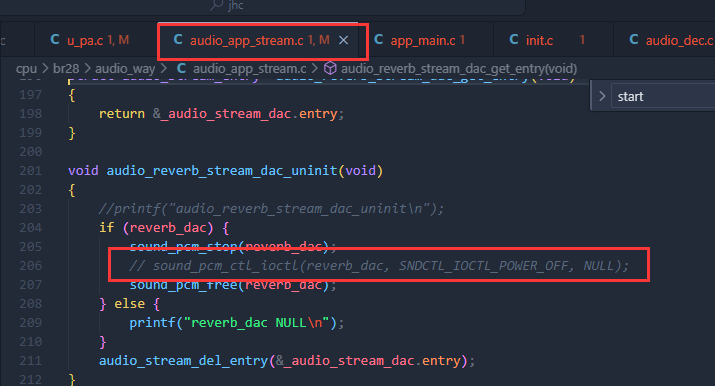Click the function name audio_reverb_stream_dac_uninit
The image size is (715, 386).
tap(222, 171)
